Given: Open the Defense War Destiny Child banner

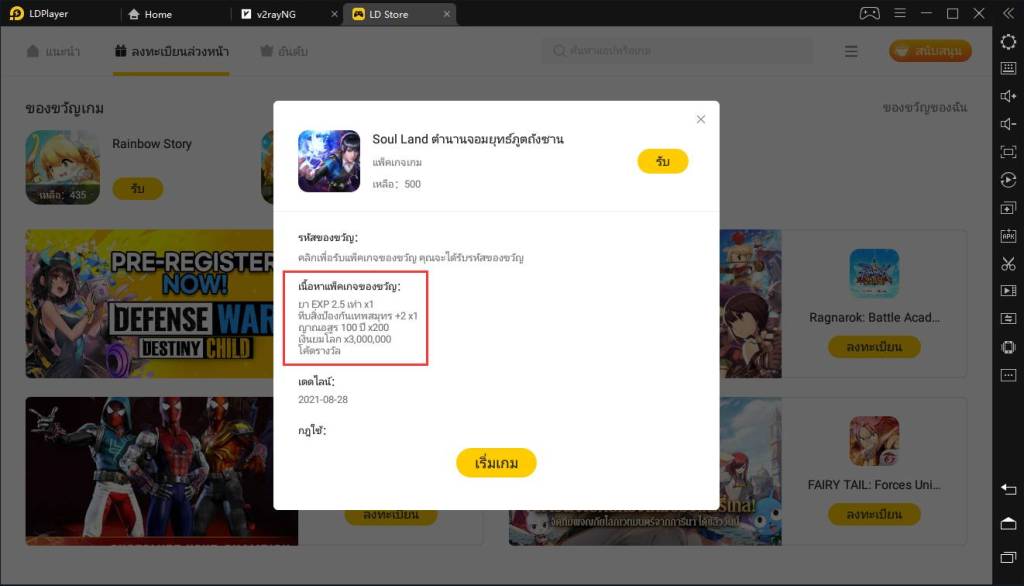Looking at the screenshot, I should 150,304.
